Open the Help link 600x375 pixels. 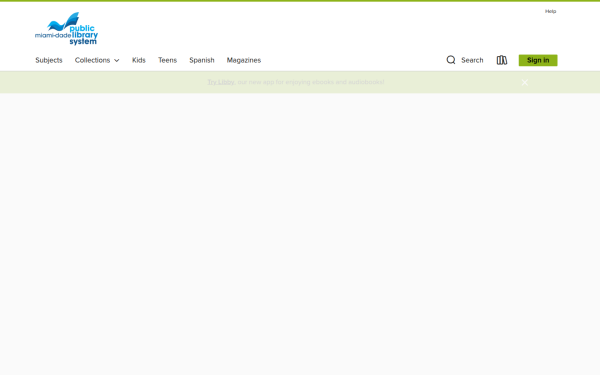point(550,11)
